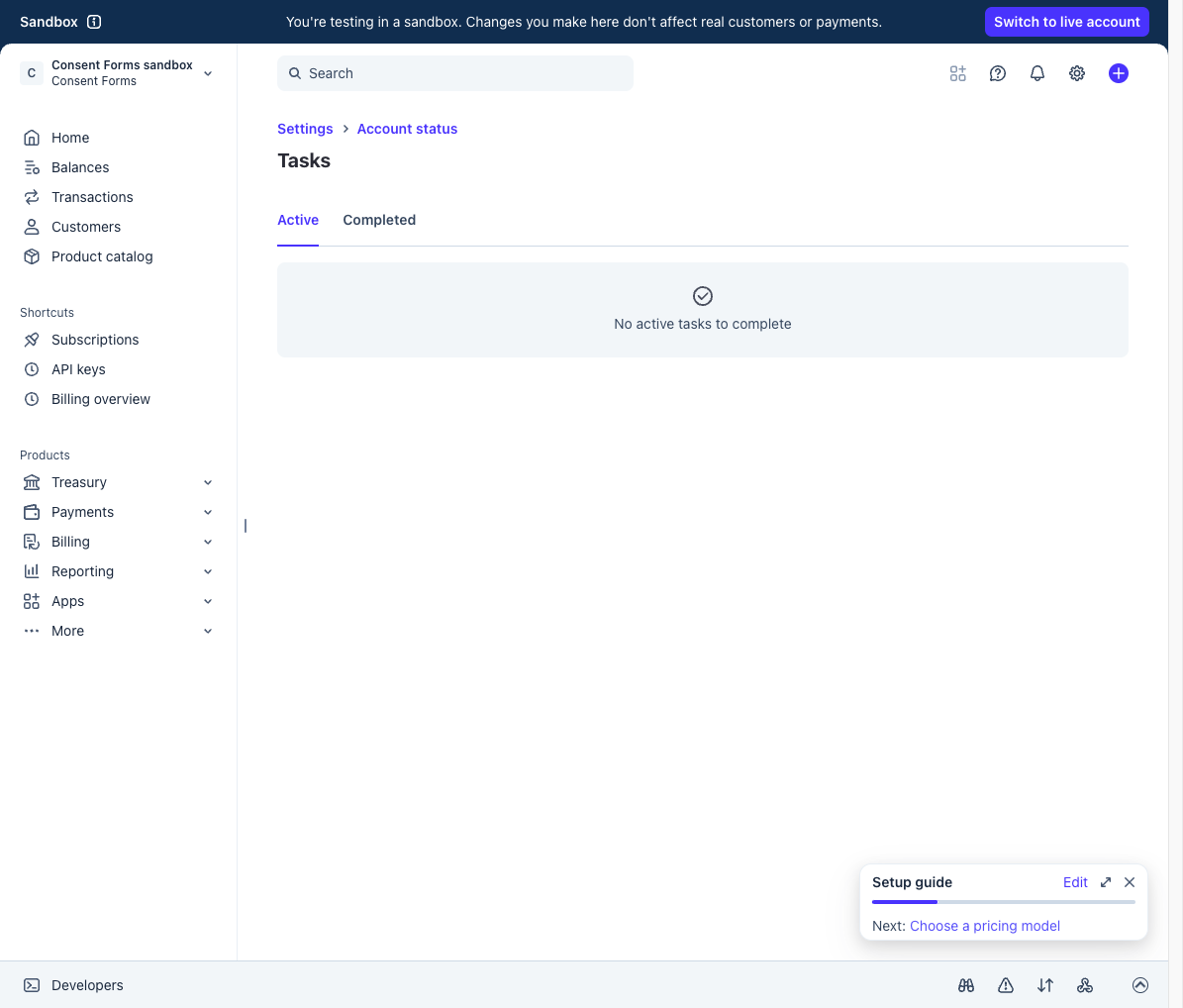Click the Reporting bar chart icon
The width and height of the screenshot is (1183, 1008).
pyautogui.click(x=32, y=571)
